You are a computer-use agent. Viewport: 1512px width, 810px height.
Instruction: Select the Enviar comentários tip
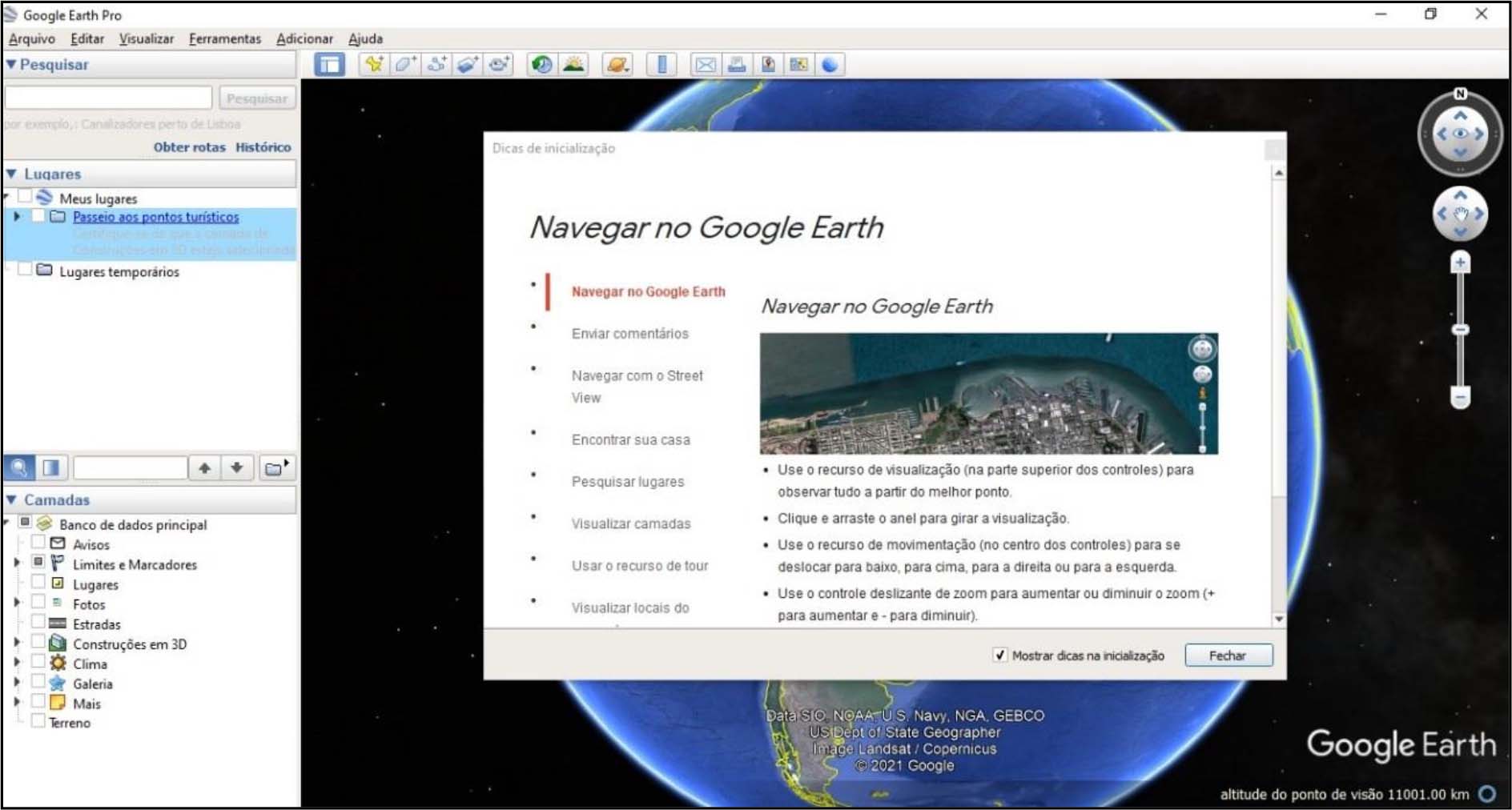click(x=630, y=334)
